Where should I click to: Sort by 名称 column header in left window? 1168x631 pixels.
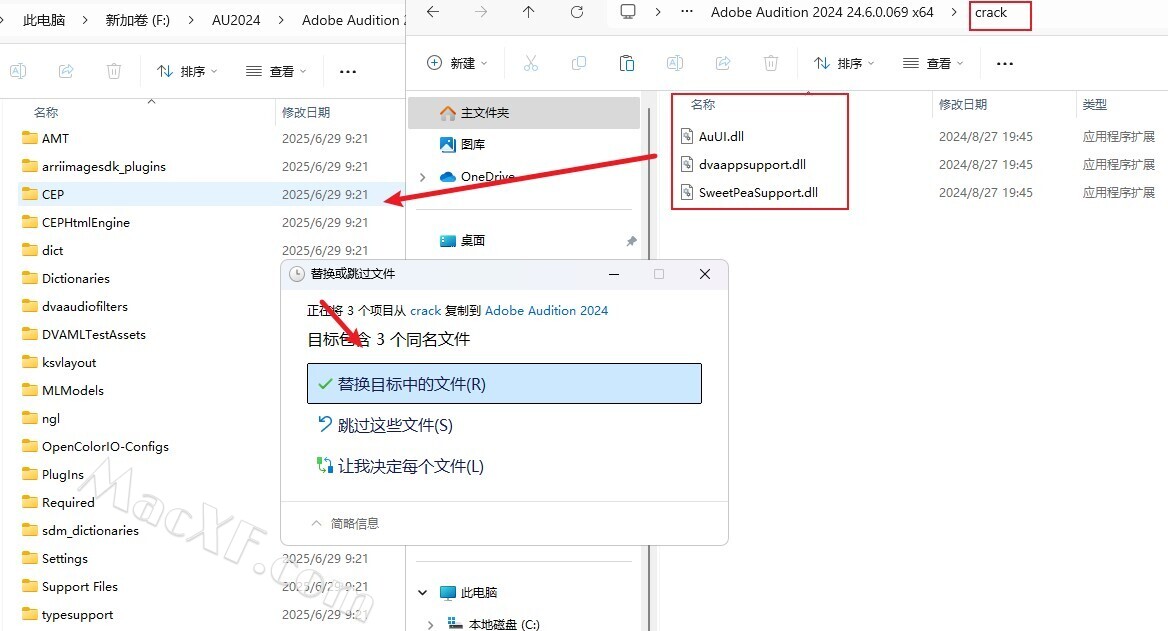pyautogui.click(x=45, y=112)
